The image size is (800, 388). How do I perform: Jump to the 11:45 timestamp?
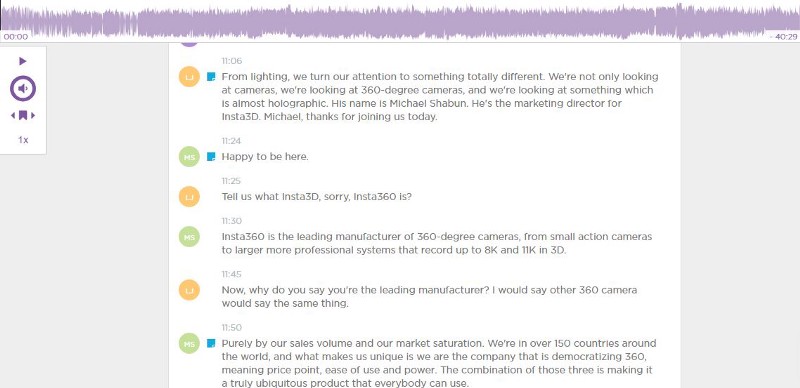(232, 274)
